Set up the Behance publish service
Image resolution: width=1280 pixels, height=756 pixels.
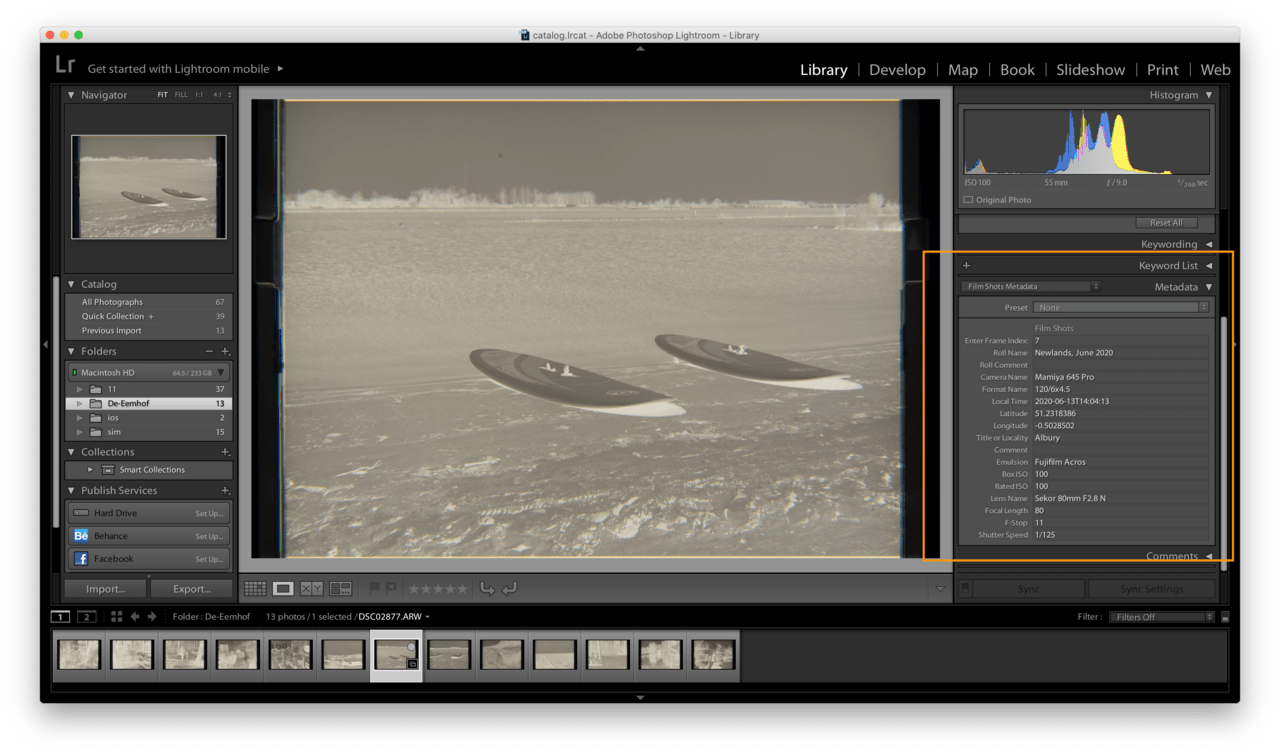(x=208, y=536)
